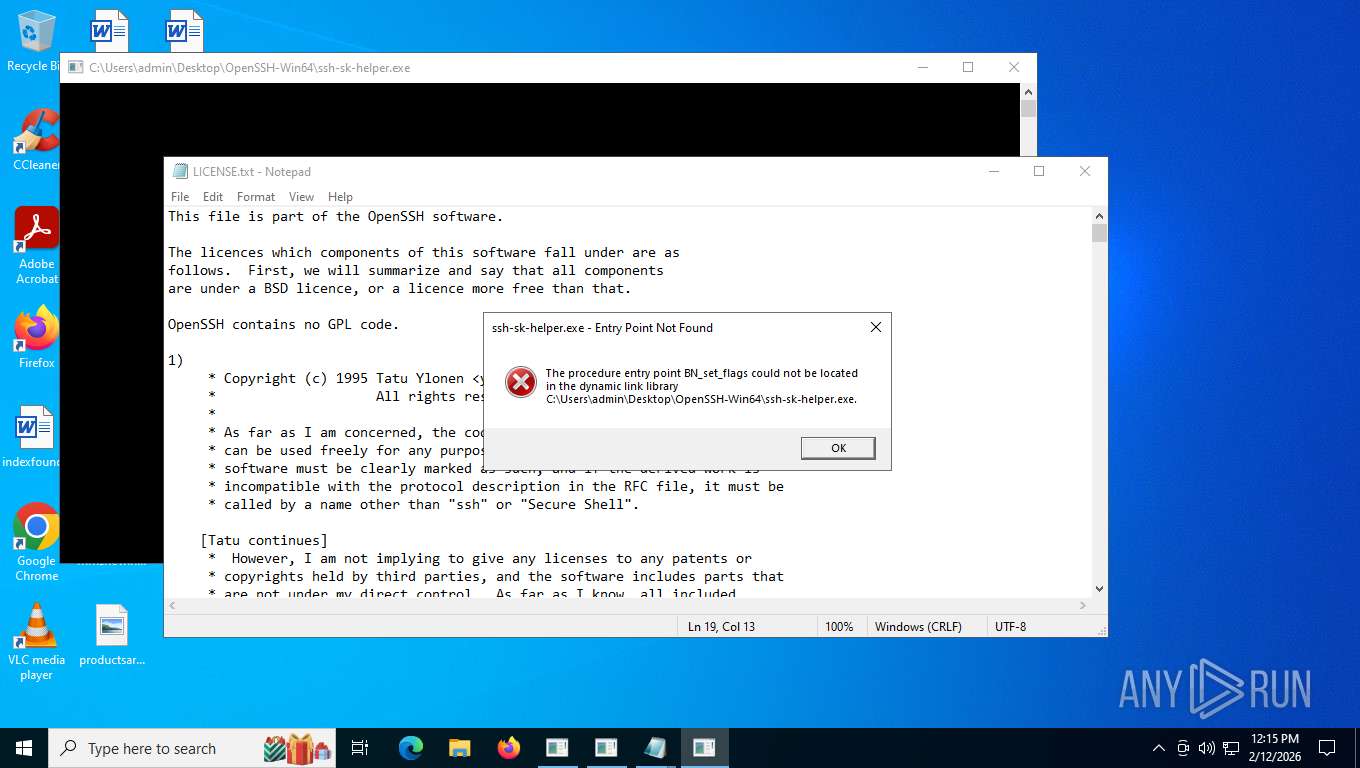Click the 100% zoom status entry
This screenshot has height=768, width=1360.
coord(839,627)
